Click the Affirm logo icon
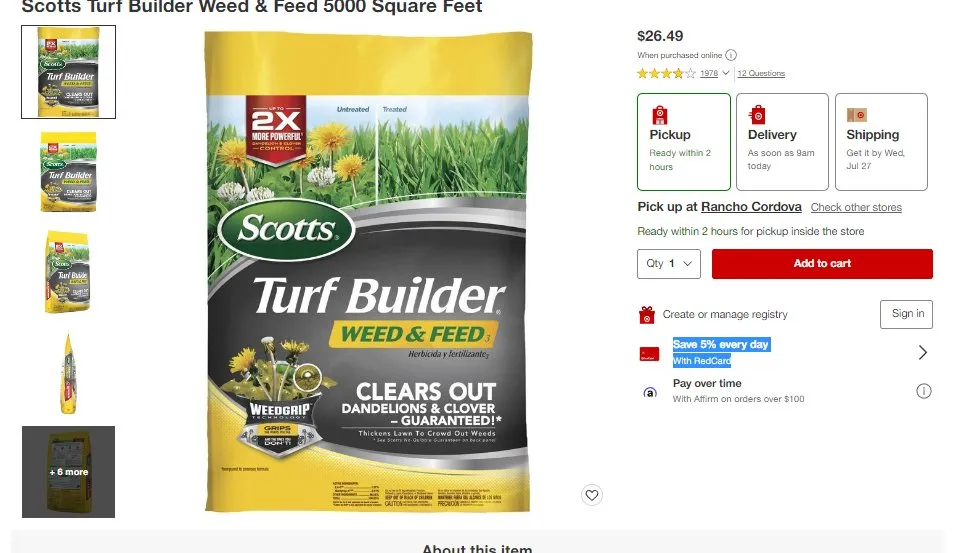Image resolution: width=973 pixels, height=553 pixels. tap(650, 392)
